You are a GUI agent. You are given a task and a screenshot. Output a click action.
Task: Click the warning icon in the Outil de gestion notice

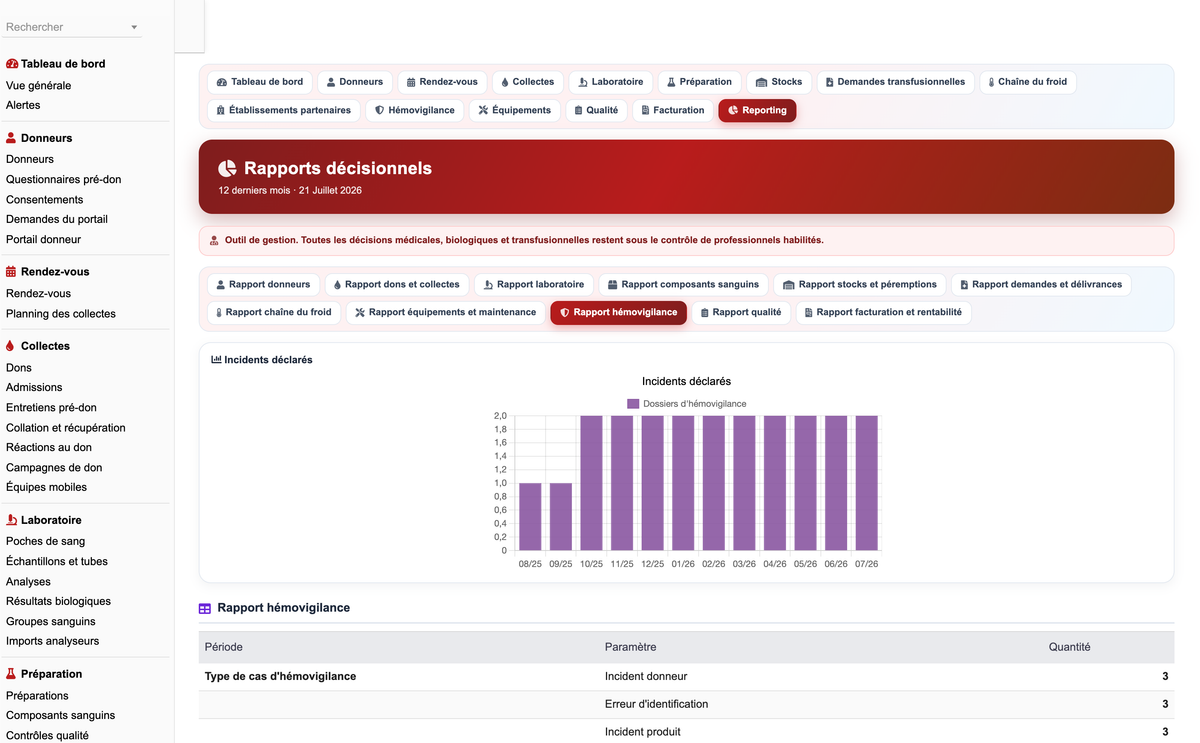[x=214, y=241]
